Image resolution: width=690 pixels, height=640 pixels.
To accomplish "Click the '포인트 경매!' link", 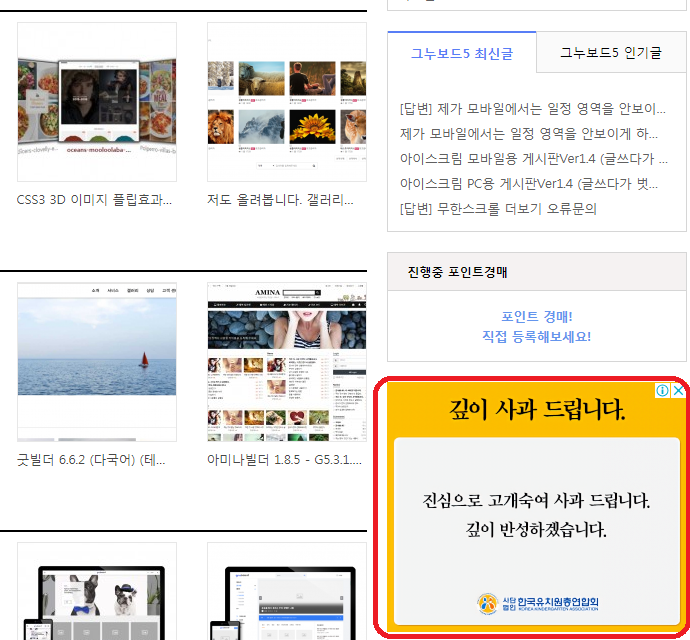I will click(x=536, y=316).
